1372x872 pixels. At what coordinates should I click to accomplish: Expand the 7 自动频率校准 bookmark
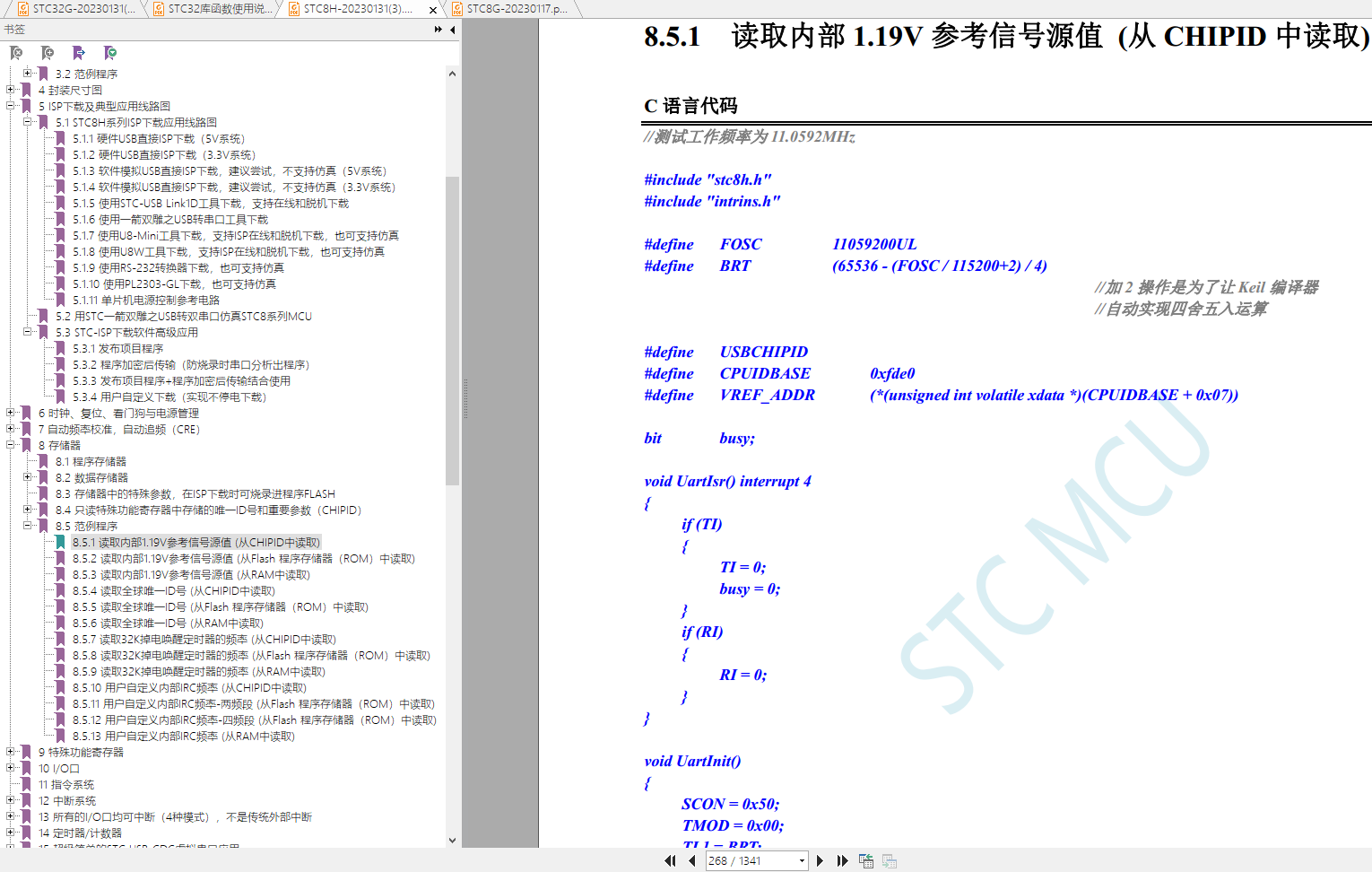(x=10, y=429)
